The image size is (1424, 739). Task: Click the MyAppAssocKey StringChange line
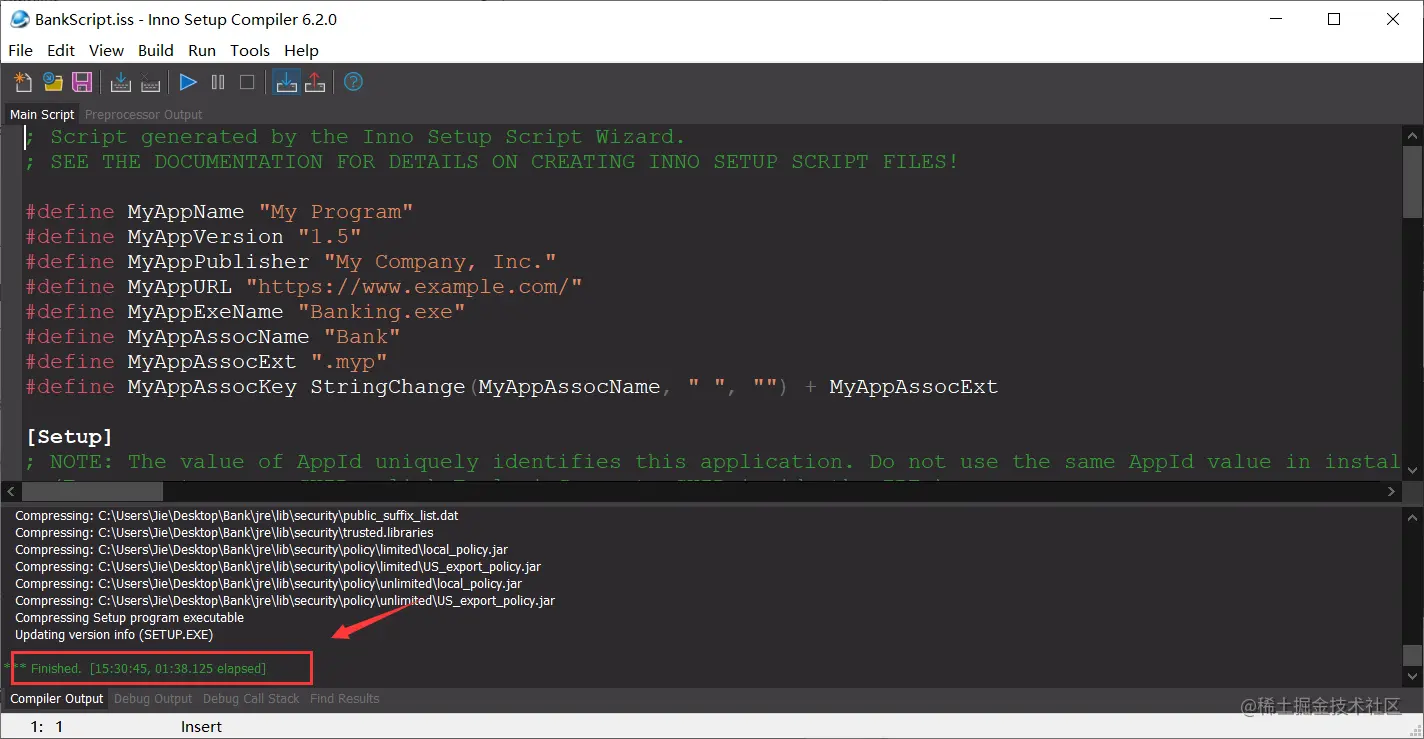[511, 387]
